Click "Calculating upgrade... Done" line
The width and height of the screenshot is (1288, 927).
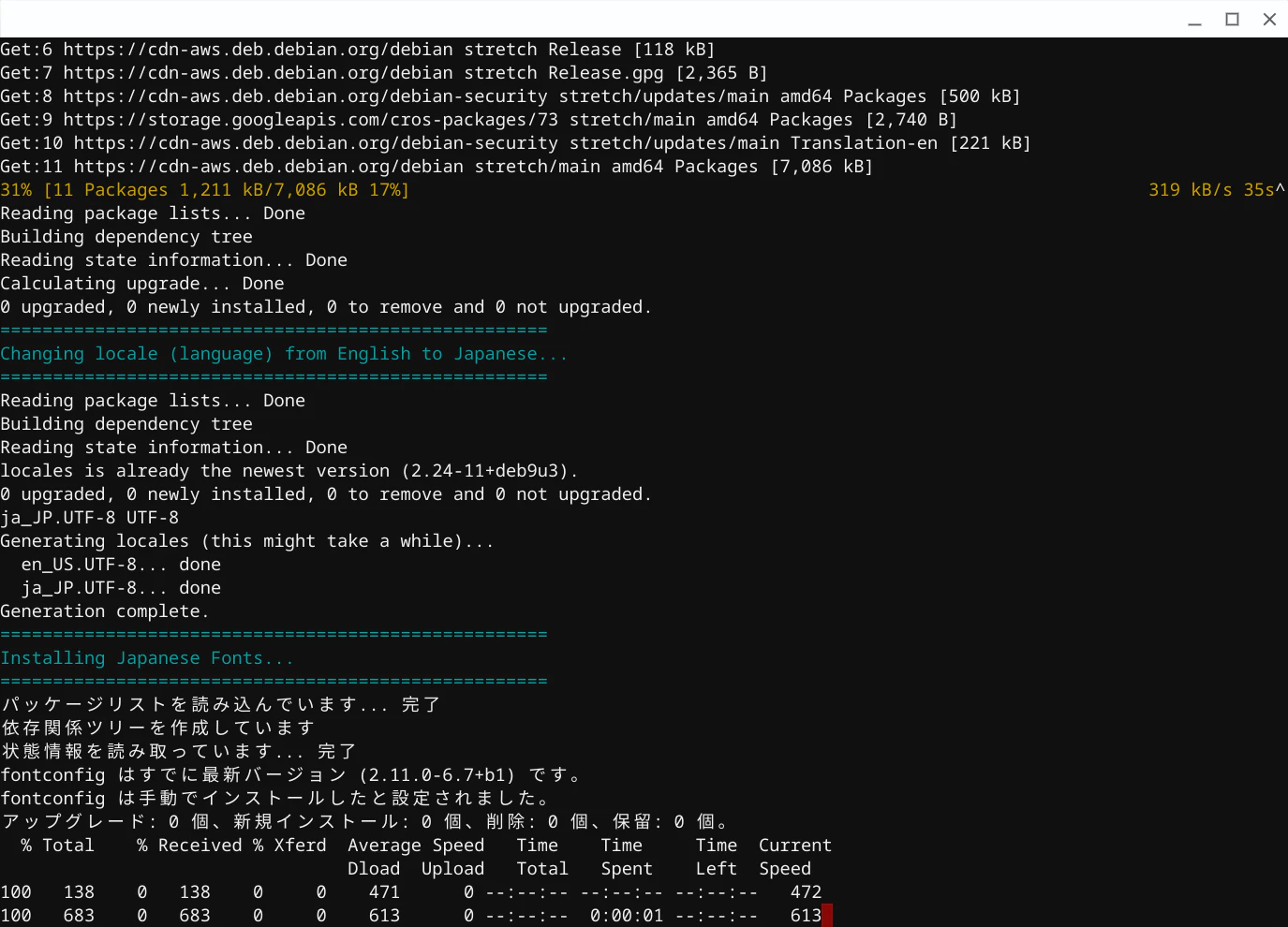(142, 284)
